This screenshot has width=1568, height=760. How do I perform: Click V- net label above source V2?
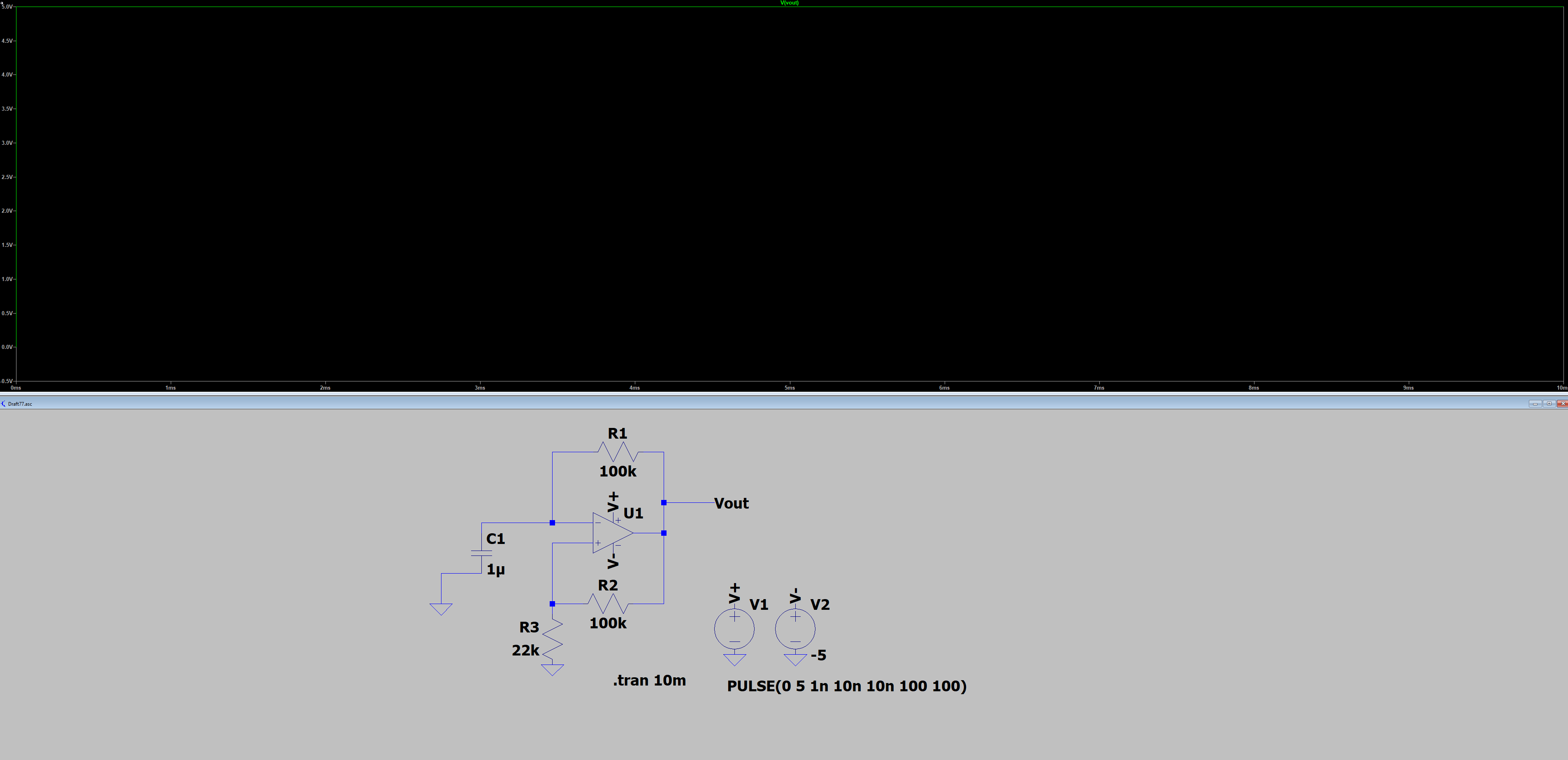point(795,595)
